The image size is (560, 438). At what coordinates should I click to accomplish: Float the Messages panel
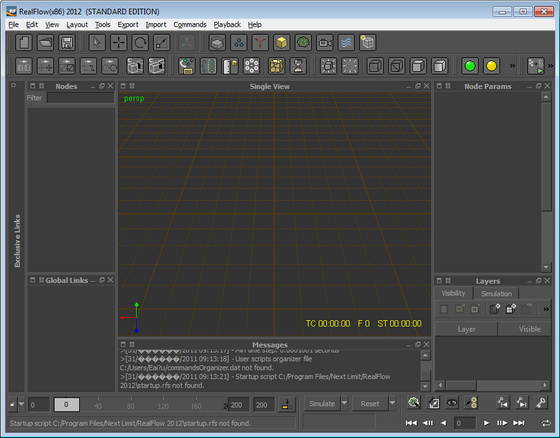pyautogui.click(x=418, y=344)
